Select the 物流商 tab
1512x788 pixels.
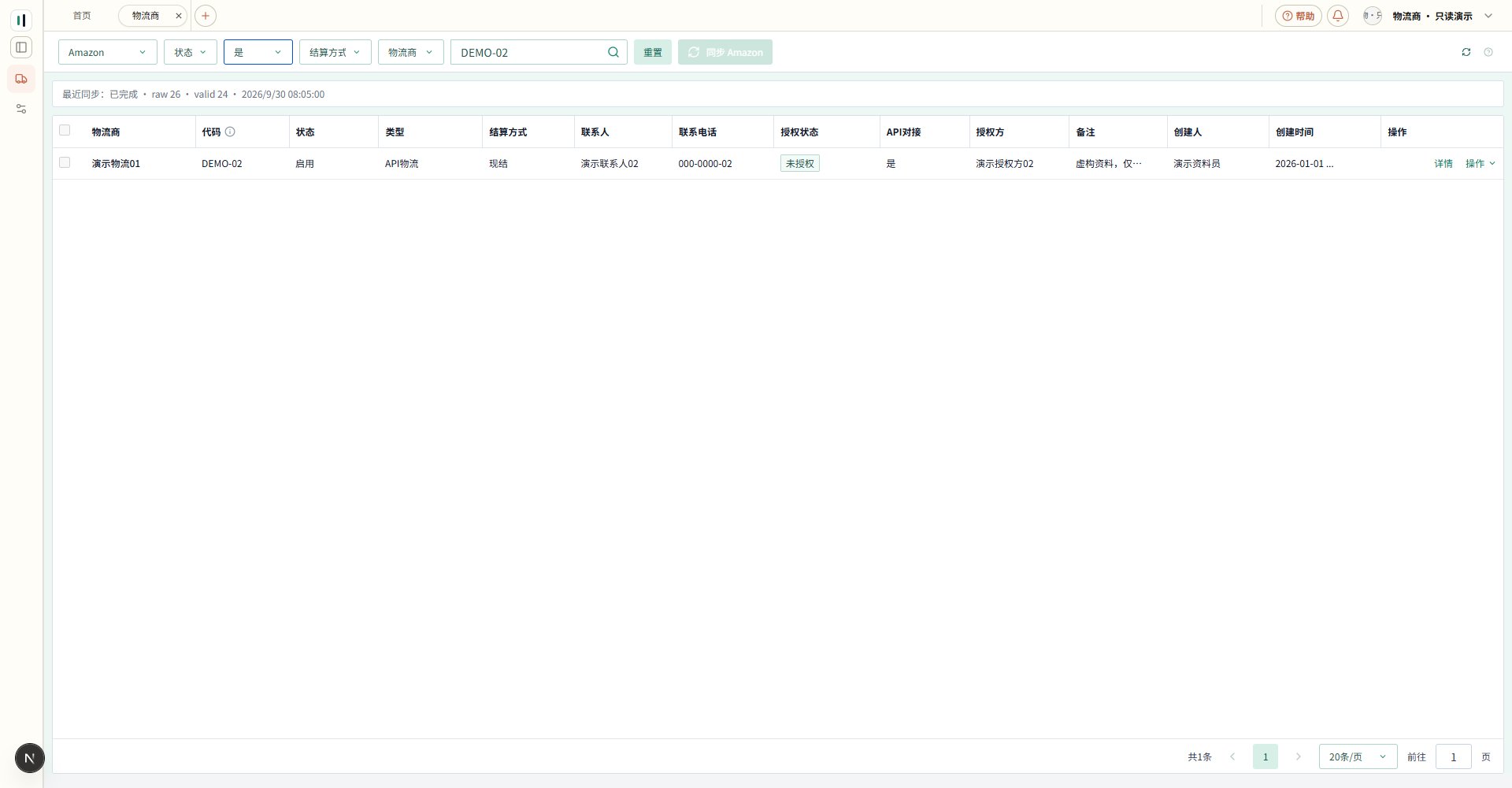coord(146,16)
